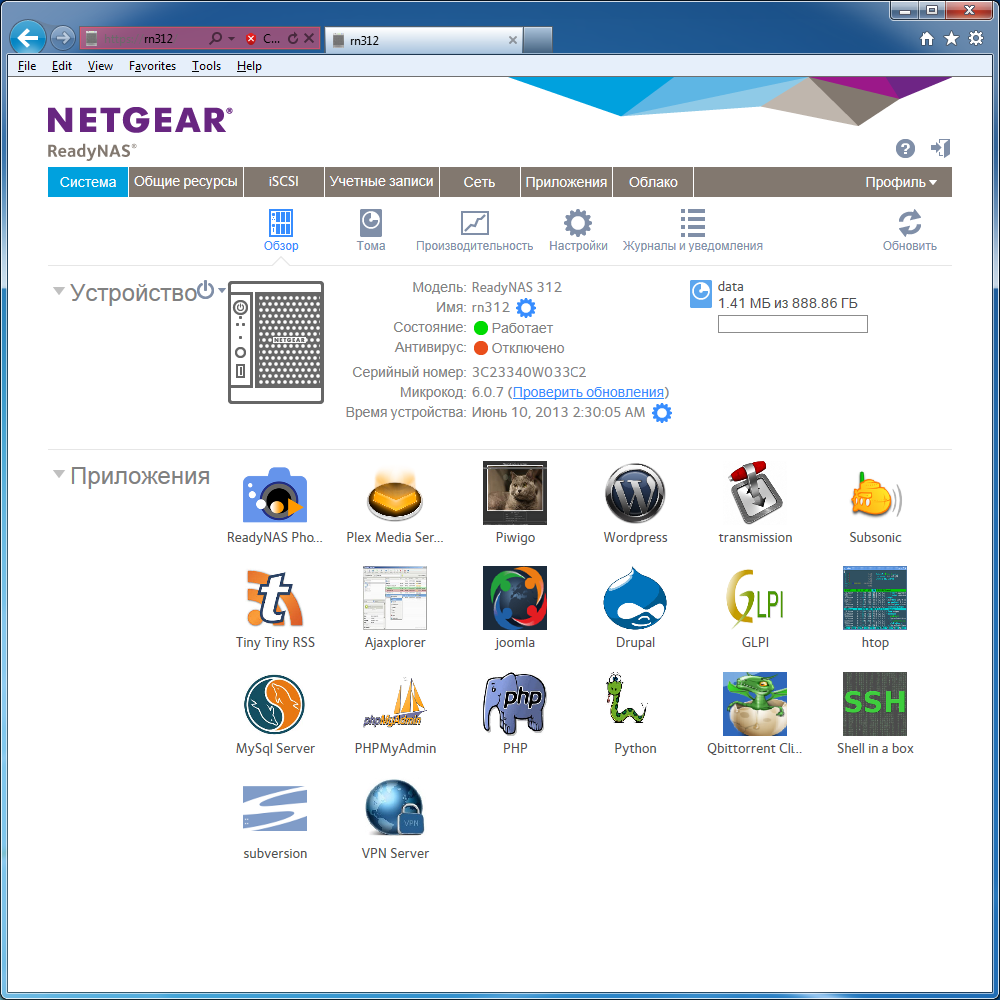Image resolution: width=1000 pixels, height=1000 pixels.
Task: Launch the VPN Server app
Action: (395, 807)
